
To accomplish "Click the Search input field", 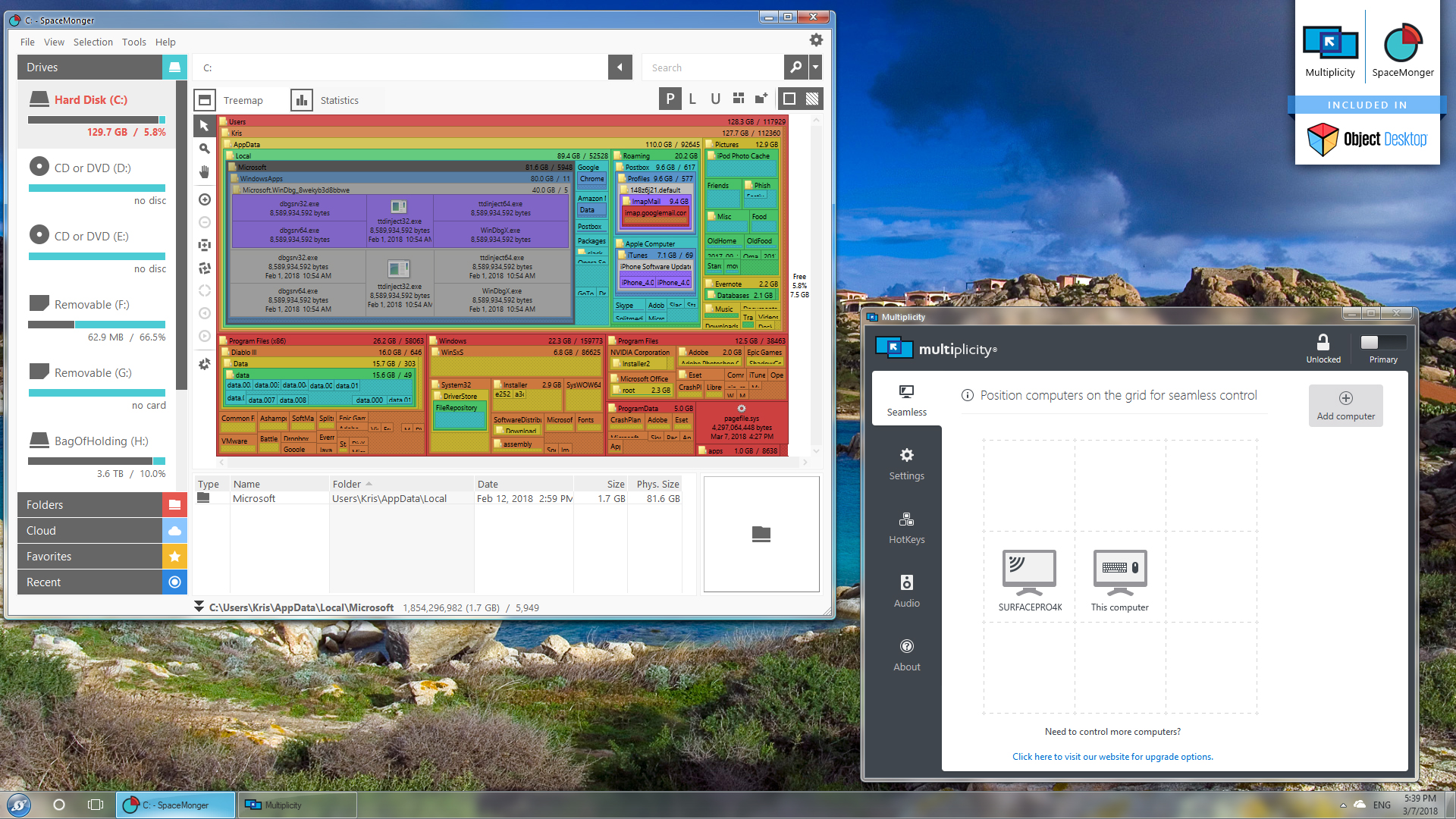I will pos(713,67).
